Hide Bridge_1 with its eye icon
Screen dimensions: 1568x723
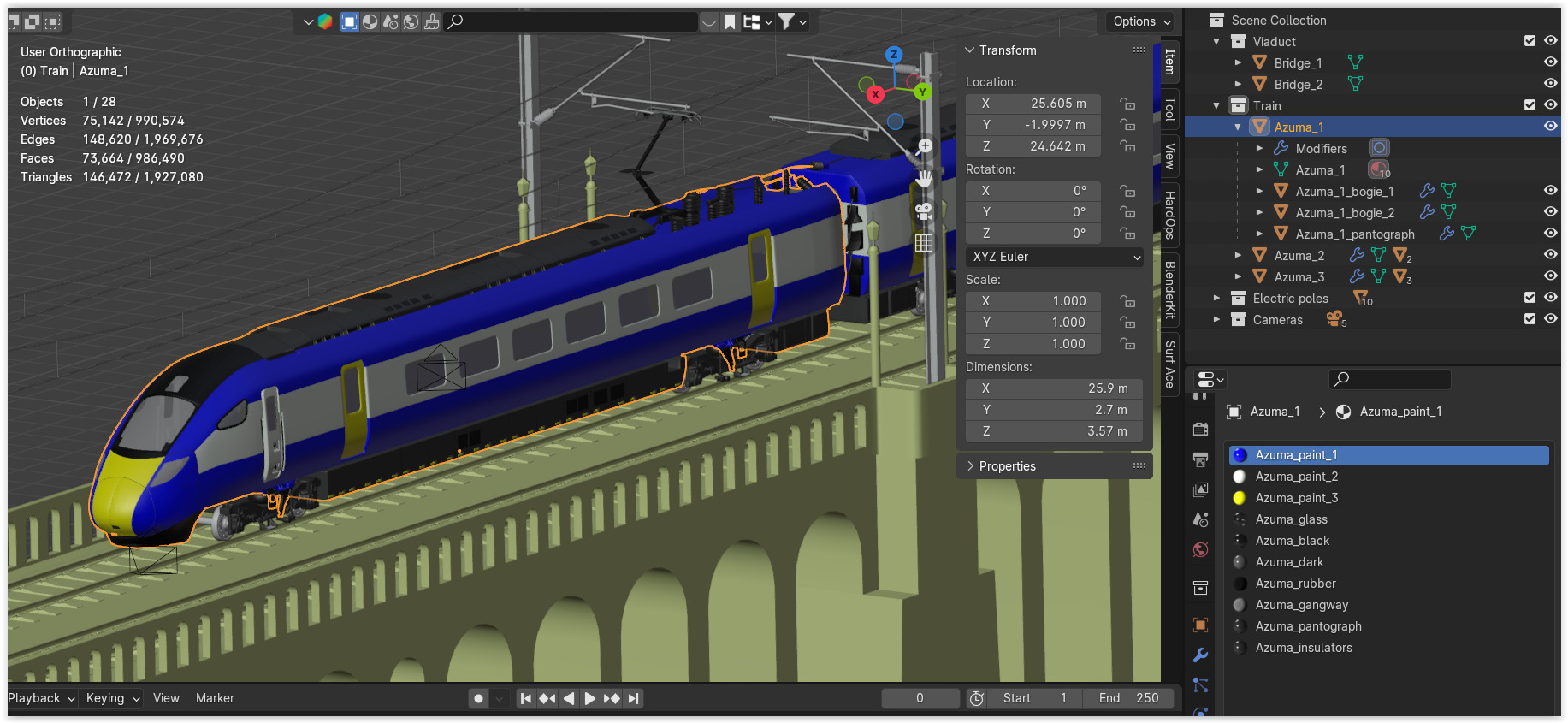(1550, 62)
